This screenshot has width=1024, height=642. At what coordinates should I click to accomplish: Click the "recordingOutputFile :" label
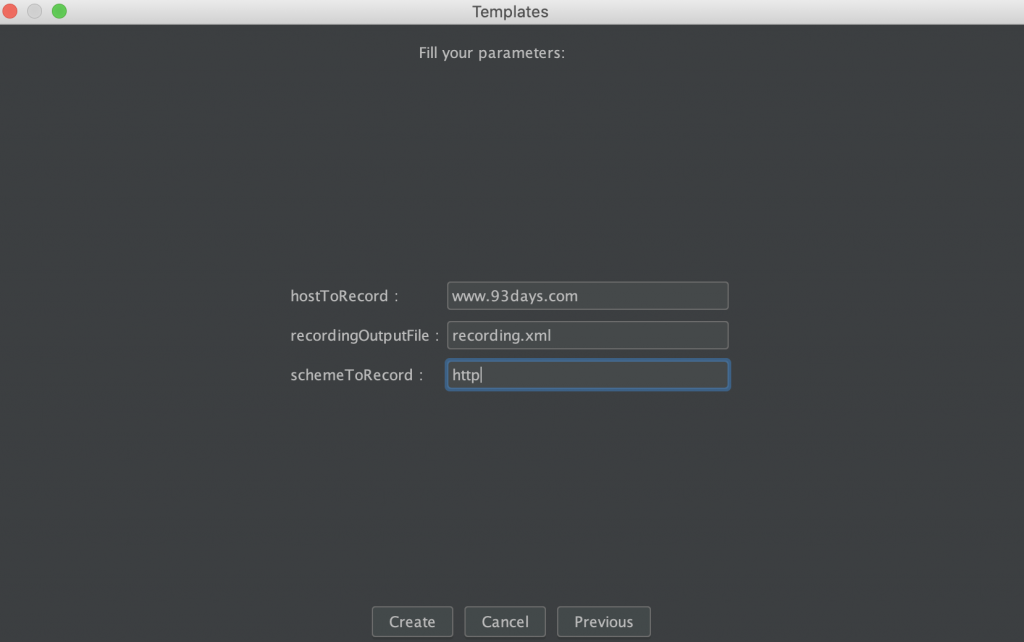(x=364, y=336)
